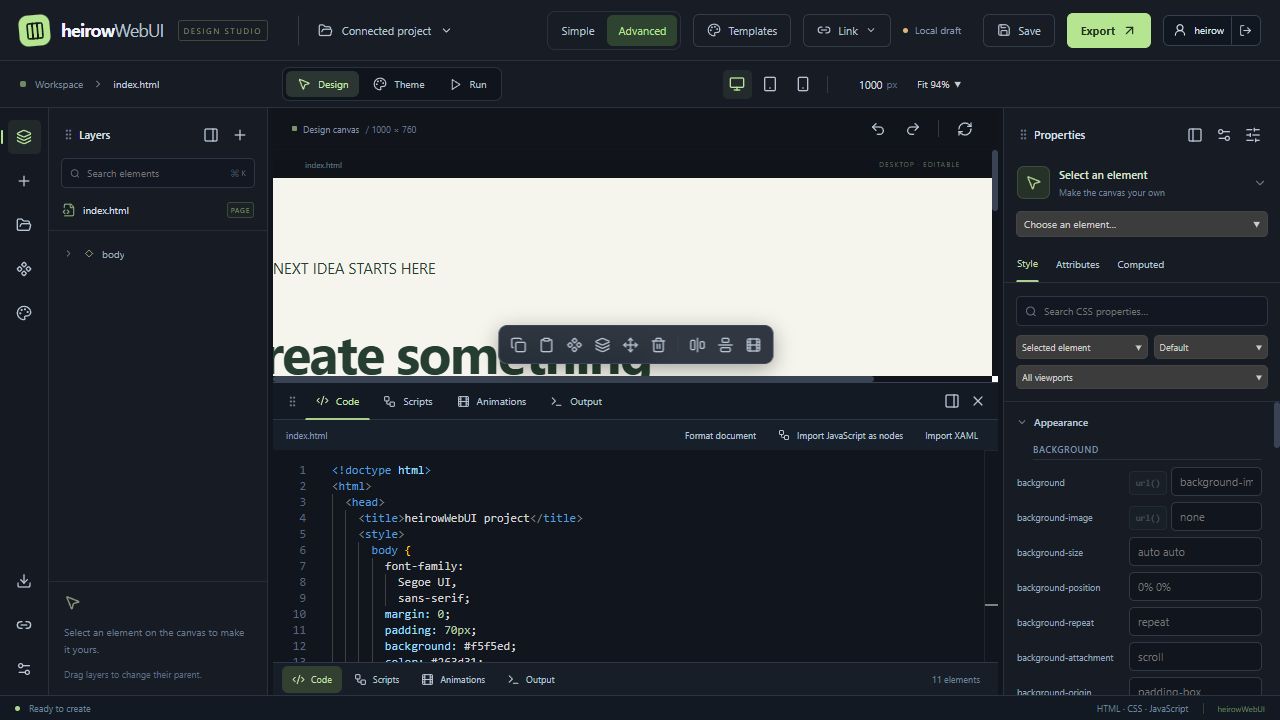Add a new layer with plus icon
Image resolution: width=1280 pixels, height=720 pixels.
coord(240,135)
